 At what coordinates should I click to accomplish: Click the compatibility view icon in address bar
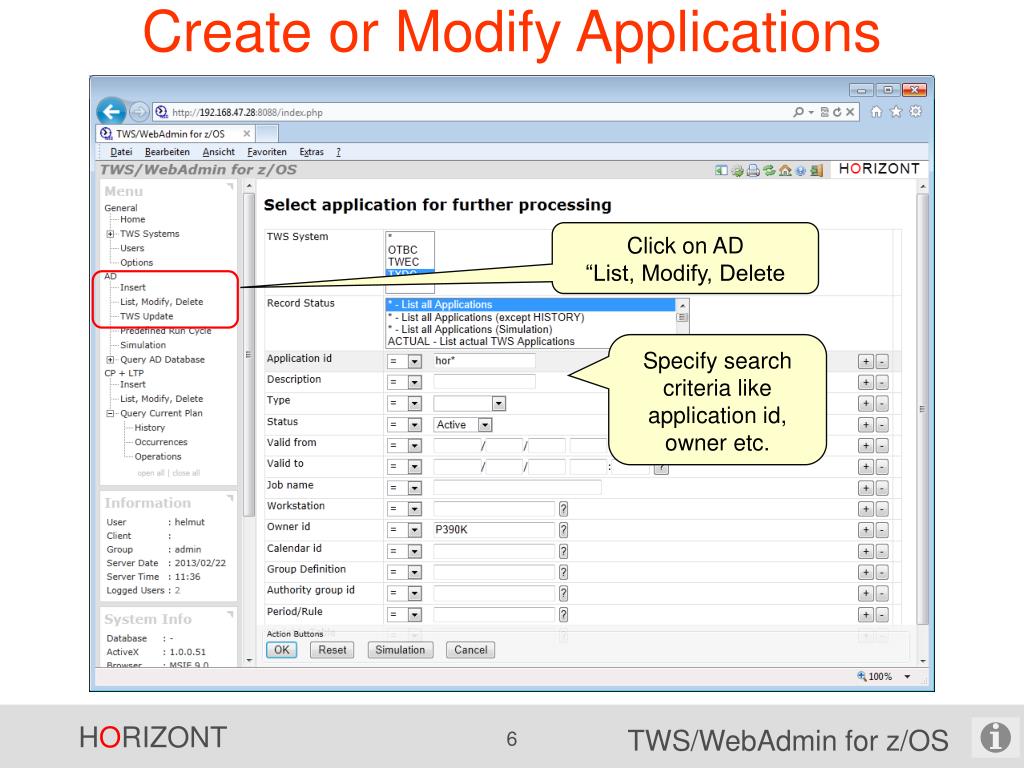(825, 112)
